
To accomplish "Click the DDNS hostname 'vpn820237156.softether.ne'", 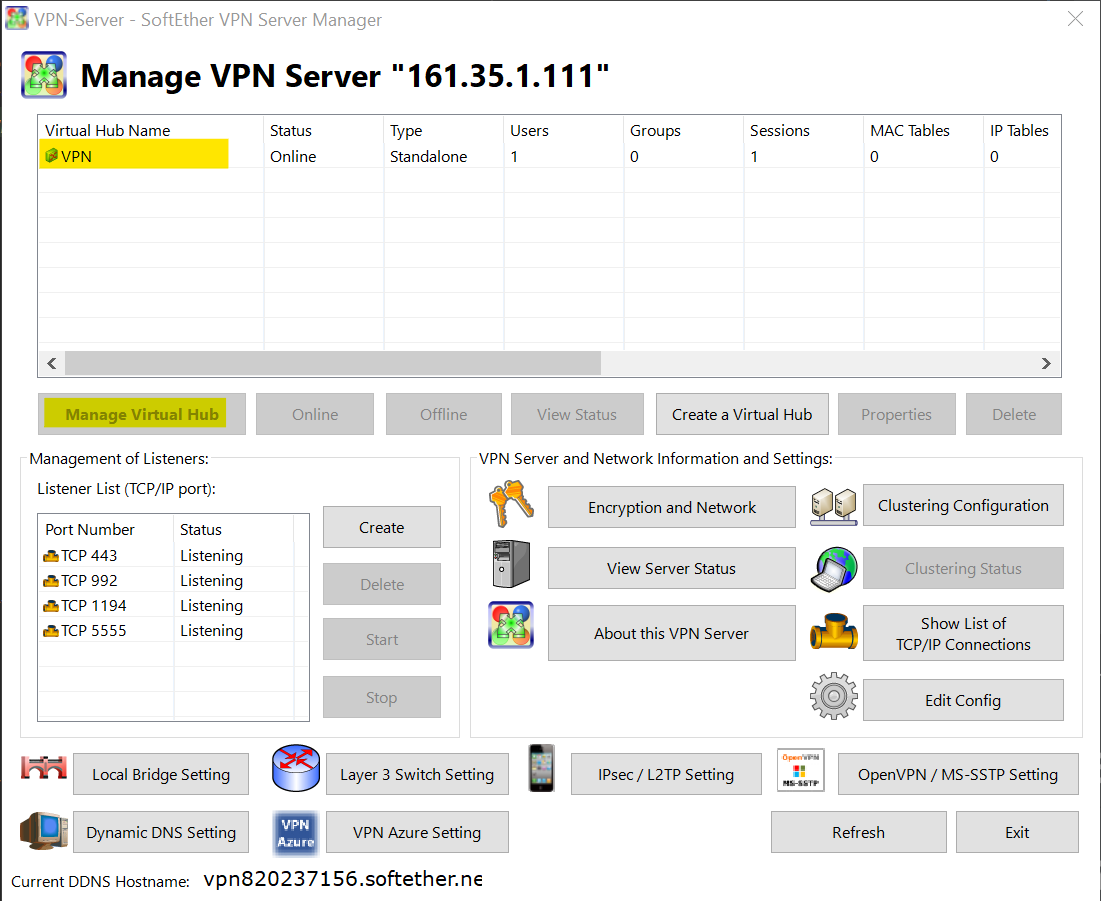I will pos(343,879).
